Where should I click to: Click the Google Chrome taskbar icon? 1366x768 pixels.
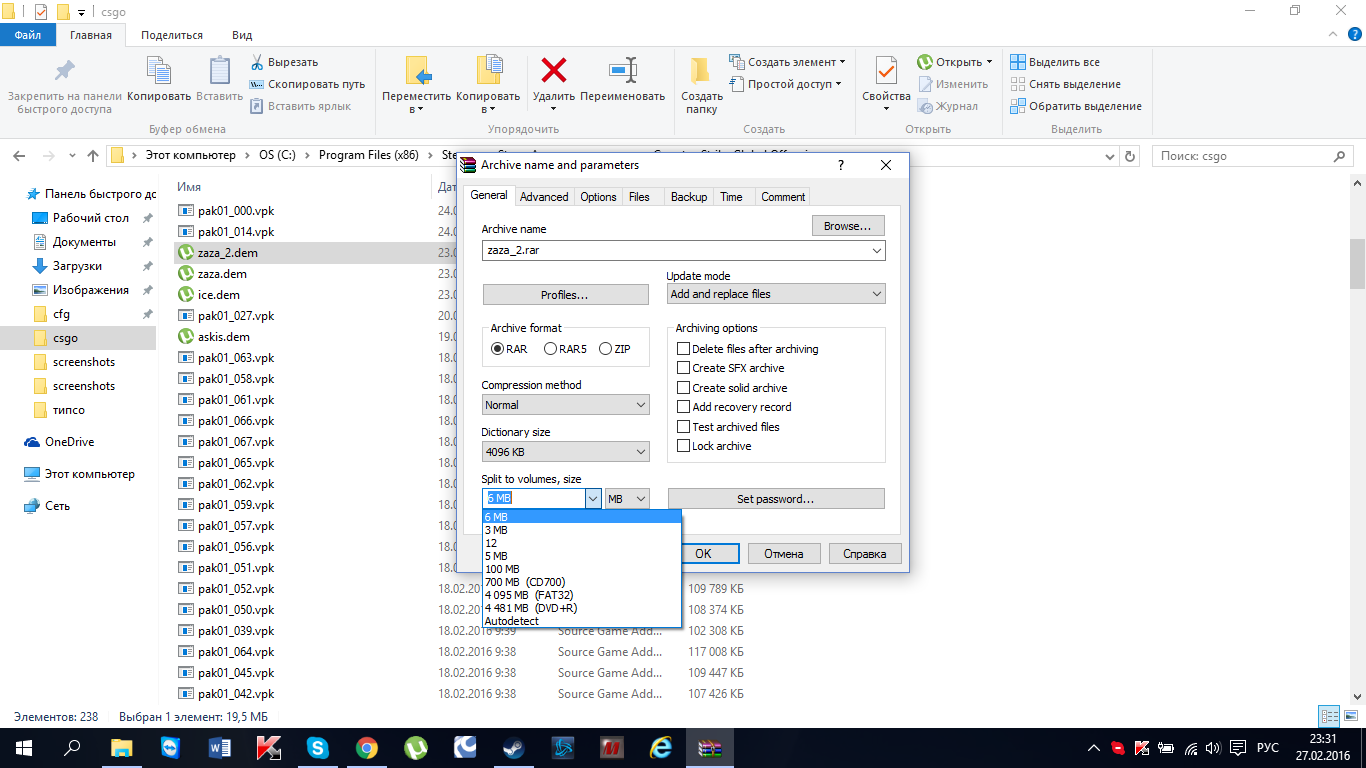coord(367,747)
